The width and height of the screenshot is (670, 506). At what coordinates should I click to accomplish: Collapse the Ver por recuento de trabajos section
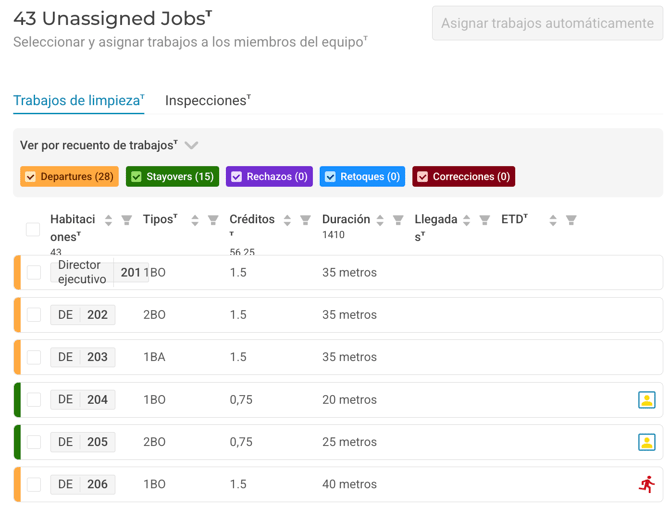coord(191,146)
